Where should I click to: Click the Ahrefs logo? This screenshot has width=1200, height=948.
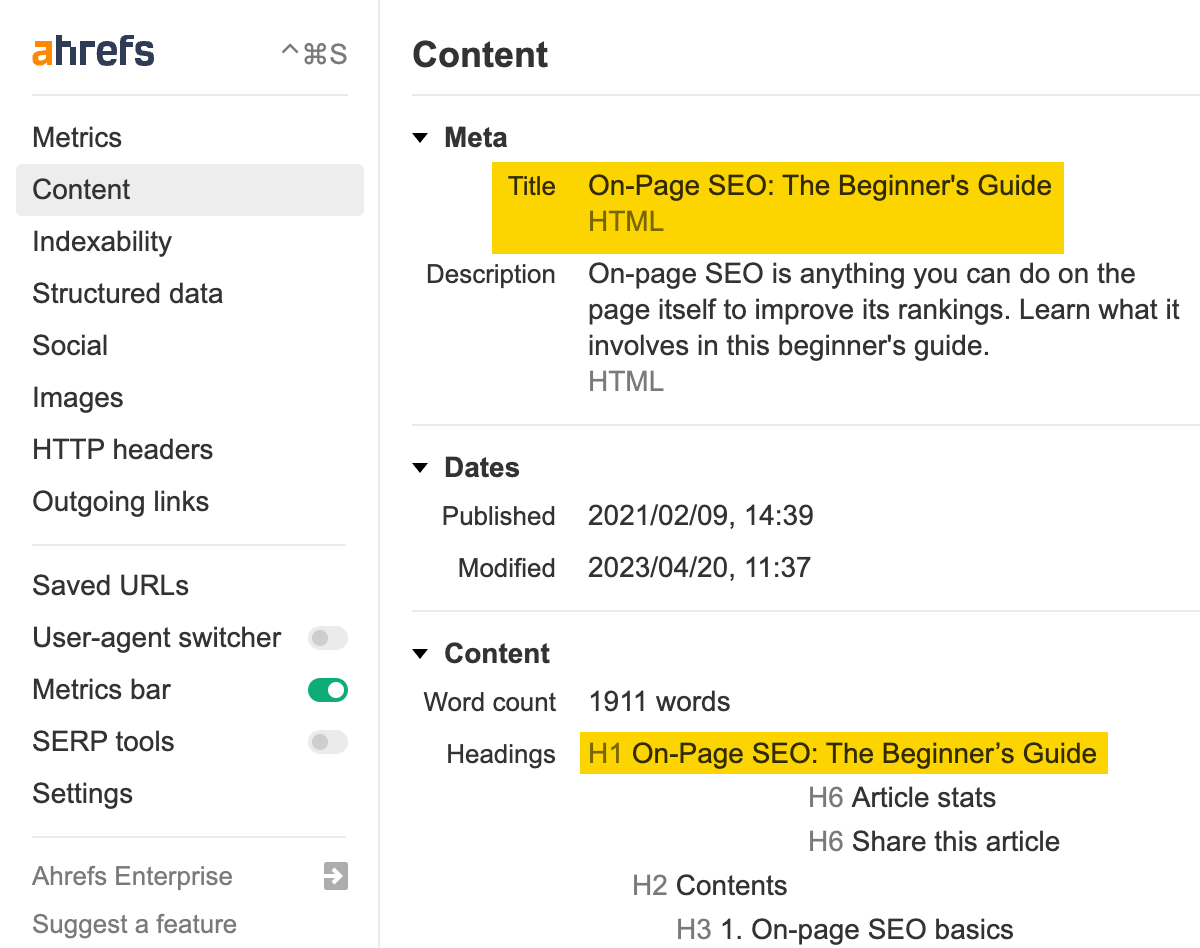click(93, 52)
